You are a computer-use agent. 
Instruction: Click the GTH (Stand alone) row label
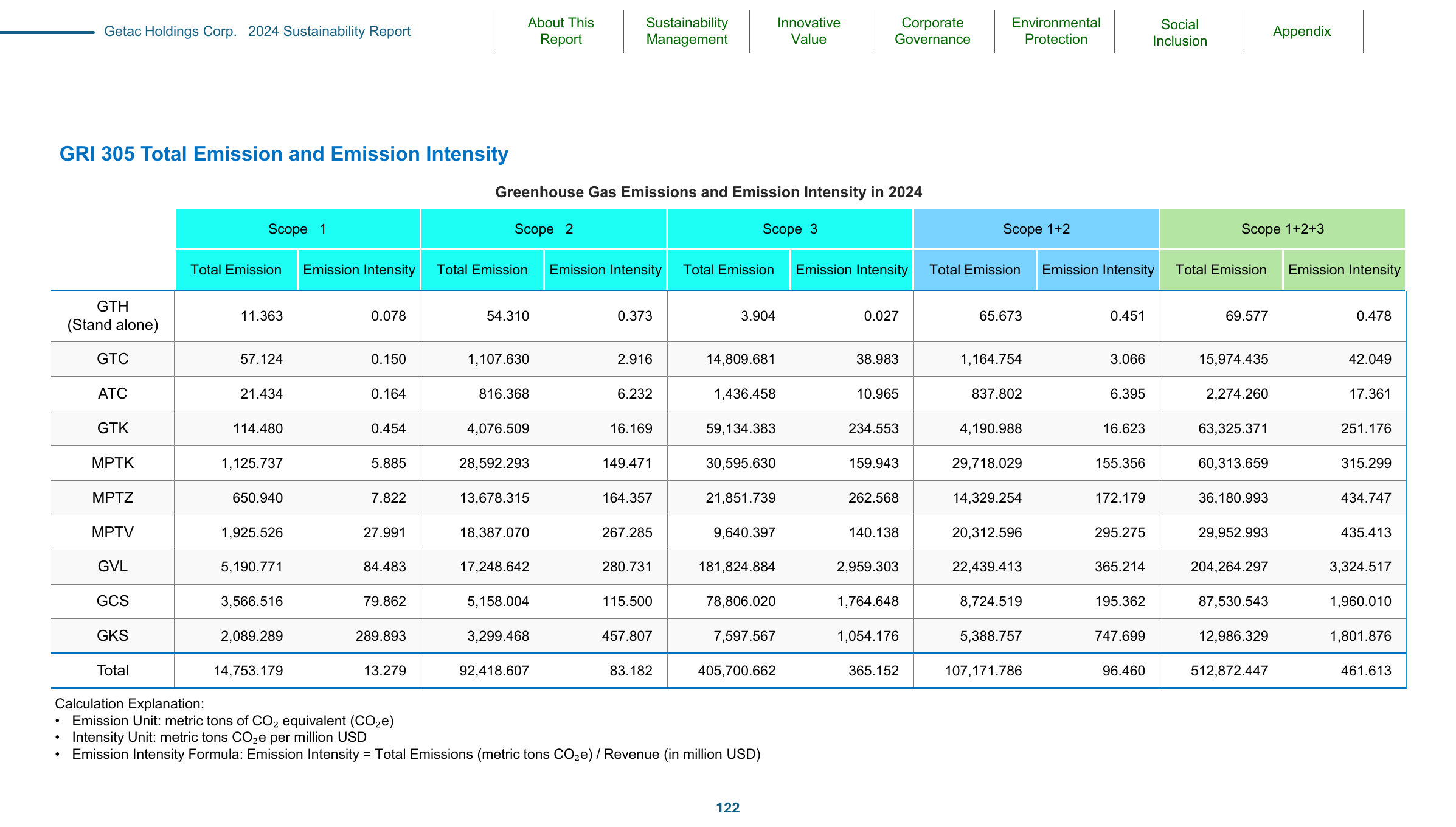tap(113, 315)
